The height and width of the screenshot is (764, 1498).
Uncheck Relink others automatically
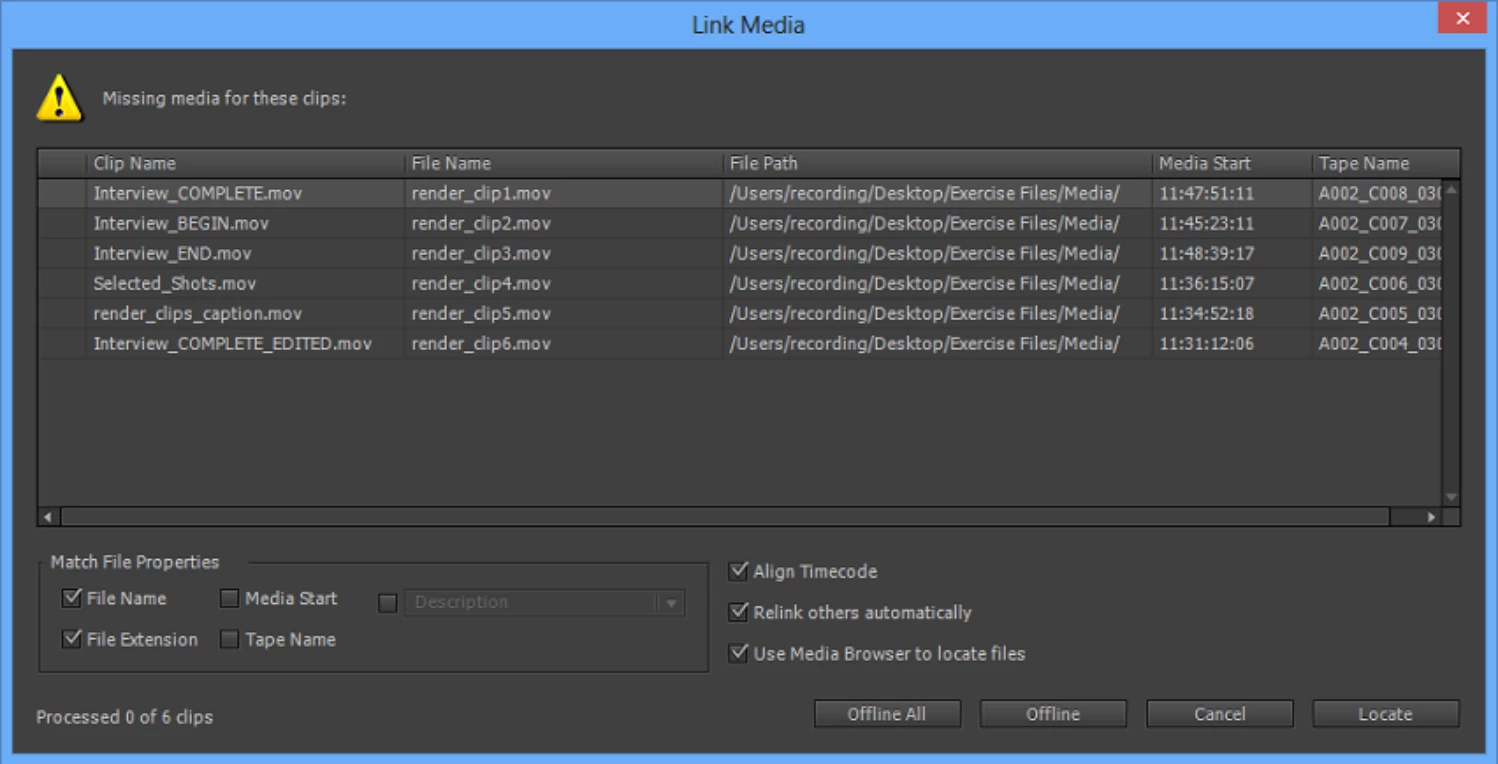[739, 612]
